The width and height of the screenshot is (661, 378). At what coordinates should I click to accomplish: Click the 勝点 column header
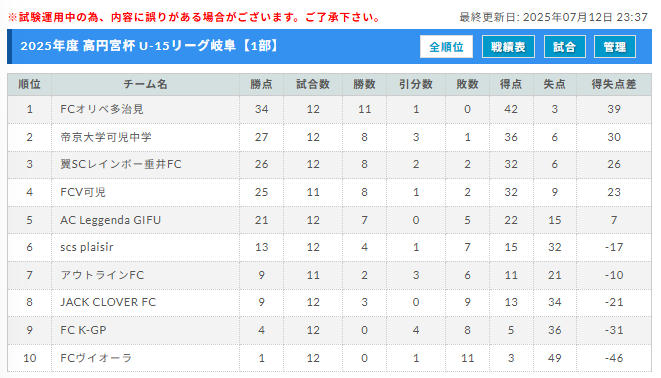[x=261, y=84]
